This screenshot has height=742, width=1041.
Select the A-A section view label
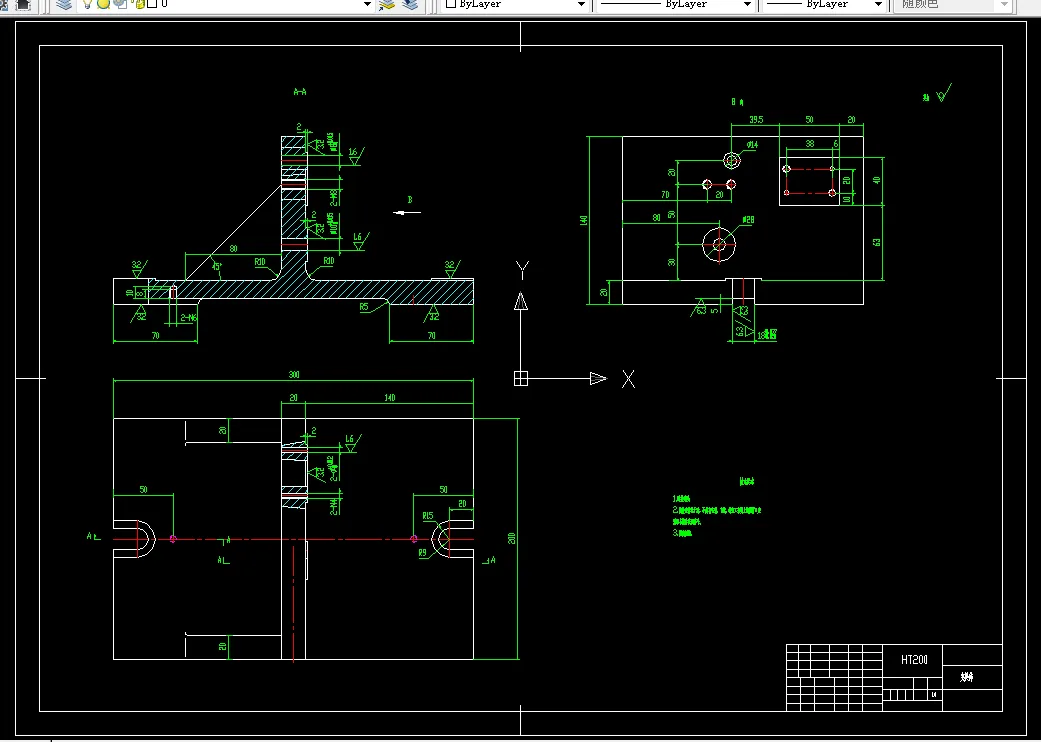300,92
